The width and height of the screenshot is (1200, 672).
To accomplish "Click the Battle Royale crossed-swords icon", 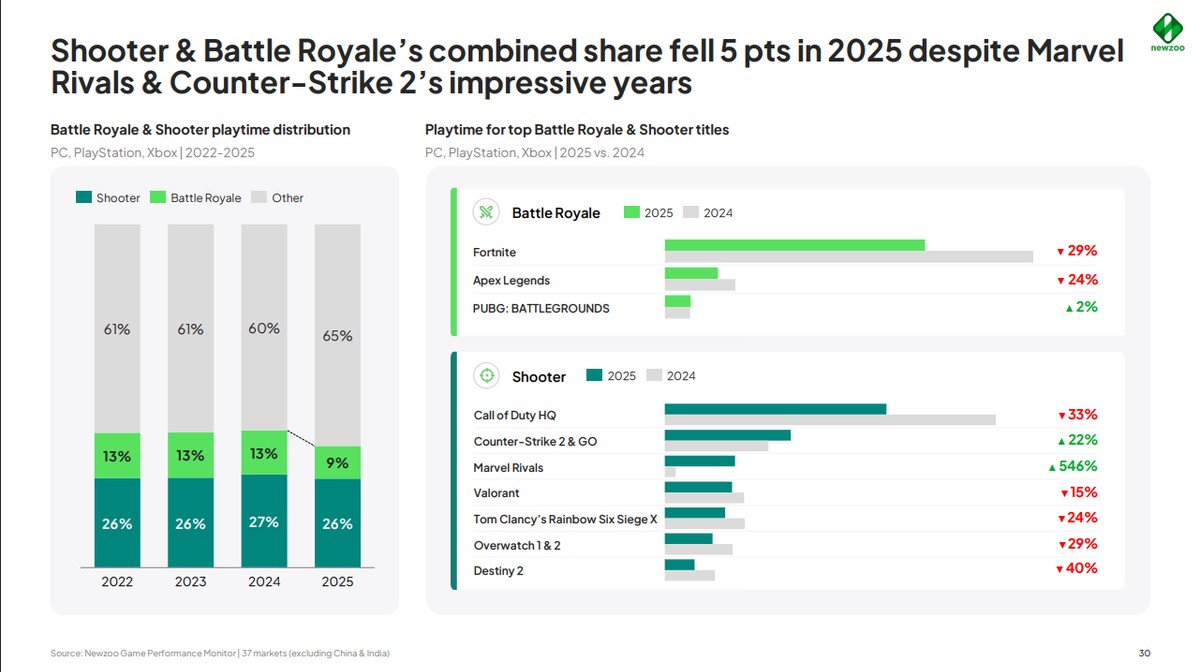I will pyautogui.click(x=486, y=212).
